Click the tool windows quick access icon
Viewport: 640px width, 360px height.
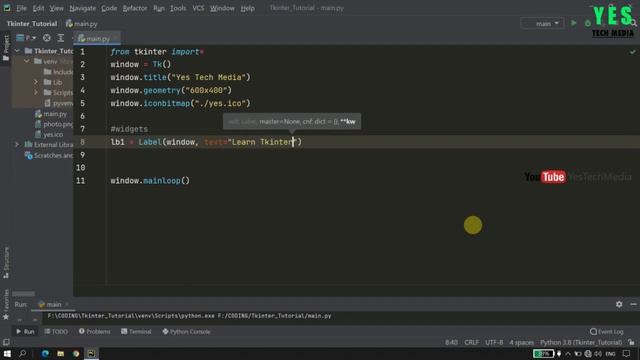pos(6,342)
